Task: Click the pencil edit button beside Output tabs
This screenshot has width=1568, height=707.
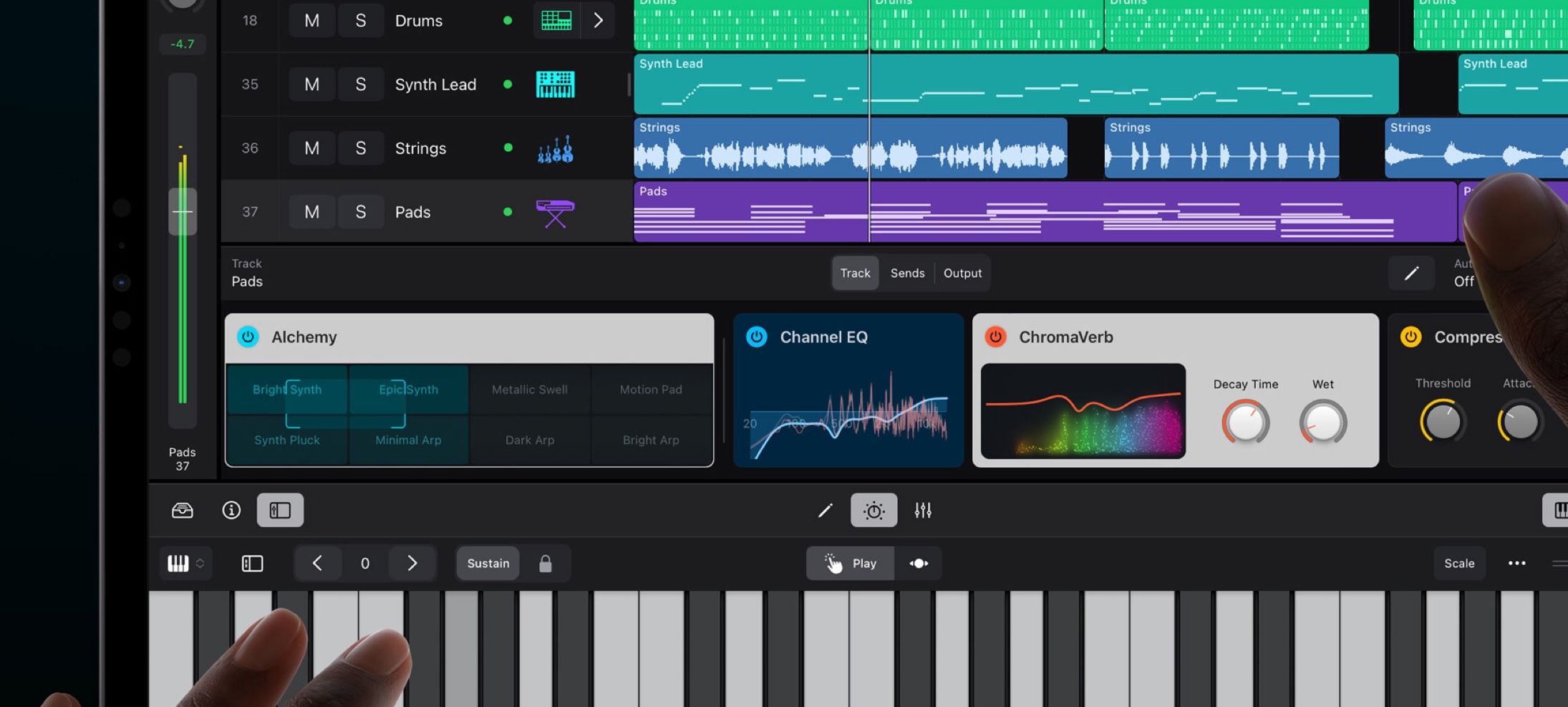Action: tap(1411, 273)
